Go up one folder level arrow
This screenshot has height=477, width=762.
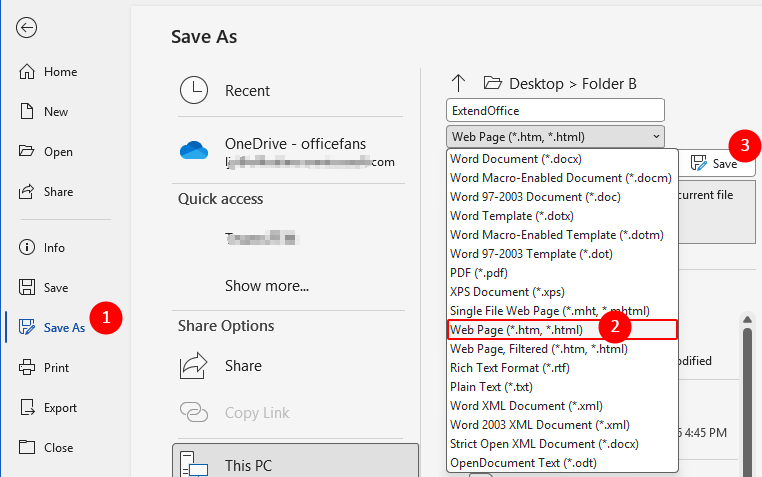[x=458, y=83]
